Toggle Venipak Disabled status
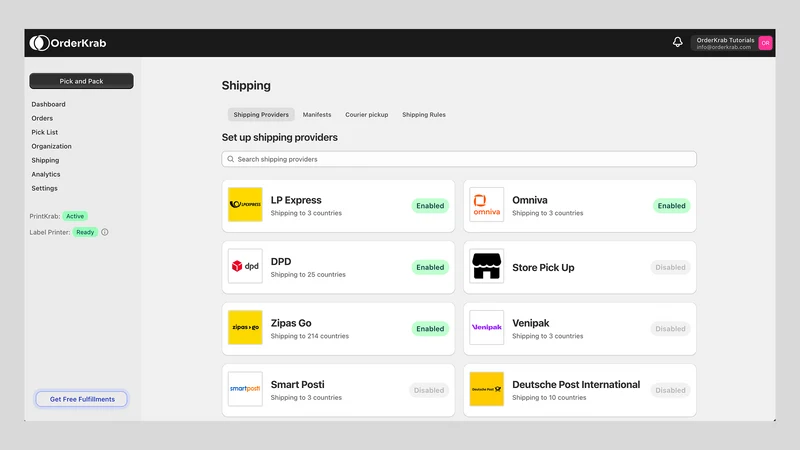 pos(670,329)
